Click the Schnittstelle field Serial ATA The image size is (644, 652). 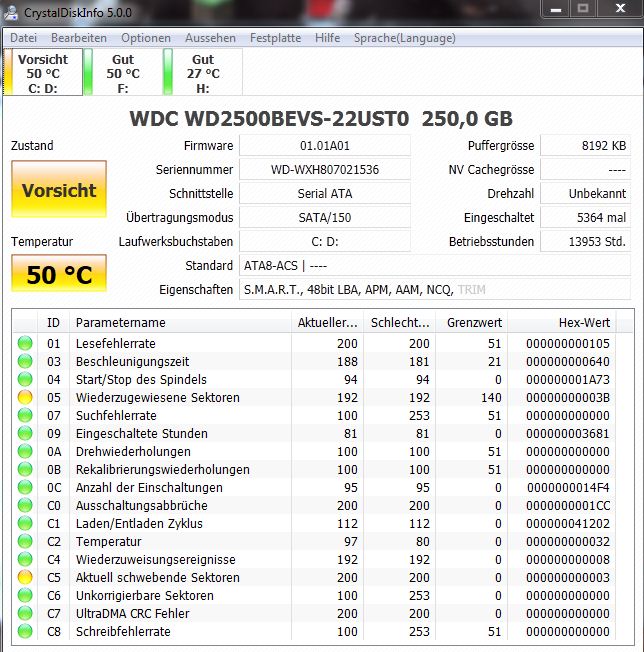[325, 193]
